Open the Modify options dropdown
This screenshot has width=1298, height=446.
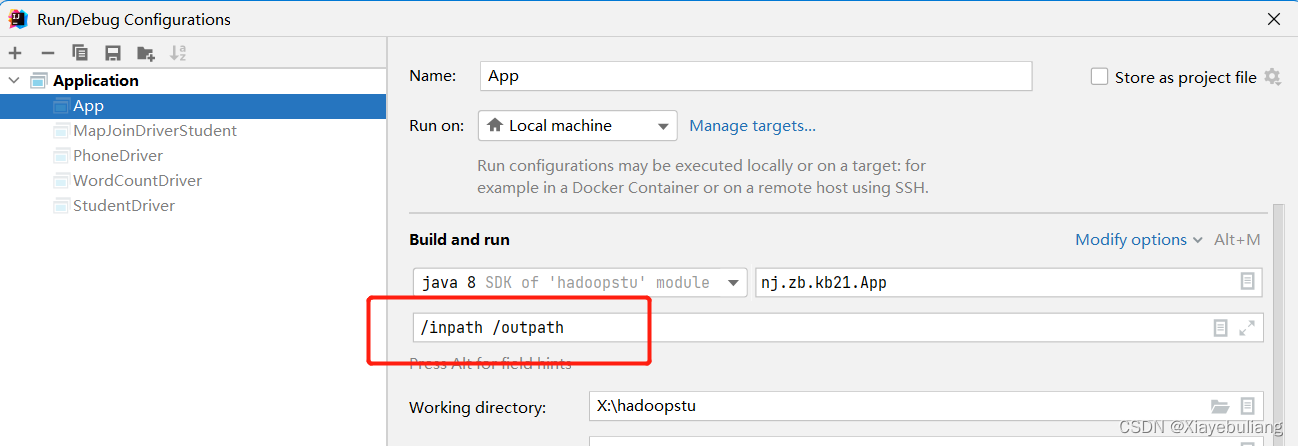point(1138,240)
